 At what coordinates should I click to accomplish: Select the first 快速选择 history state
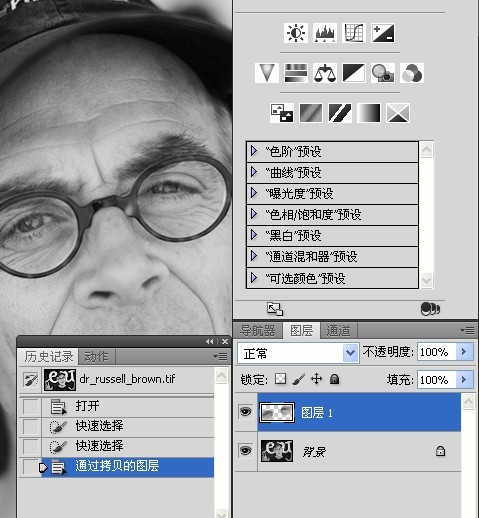(127, 426)
